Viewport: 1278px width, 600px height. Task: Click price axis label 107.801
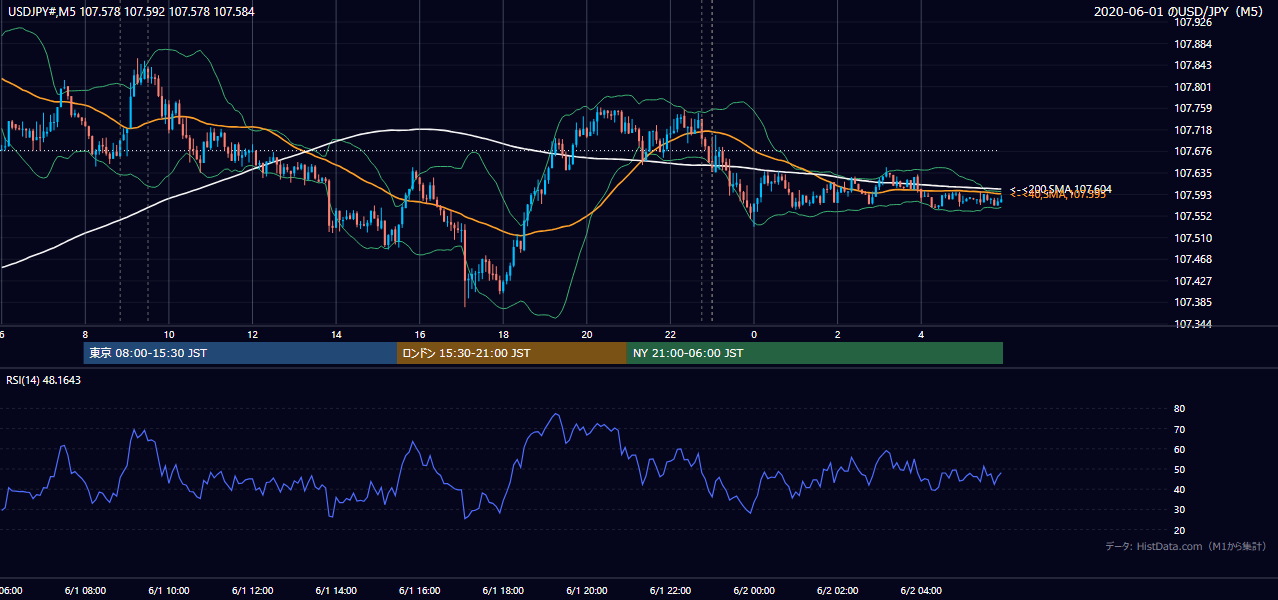(1194, 87)
